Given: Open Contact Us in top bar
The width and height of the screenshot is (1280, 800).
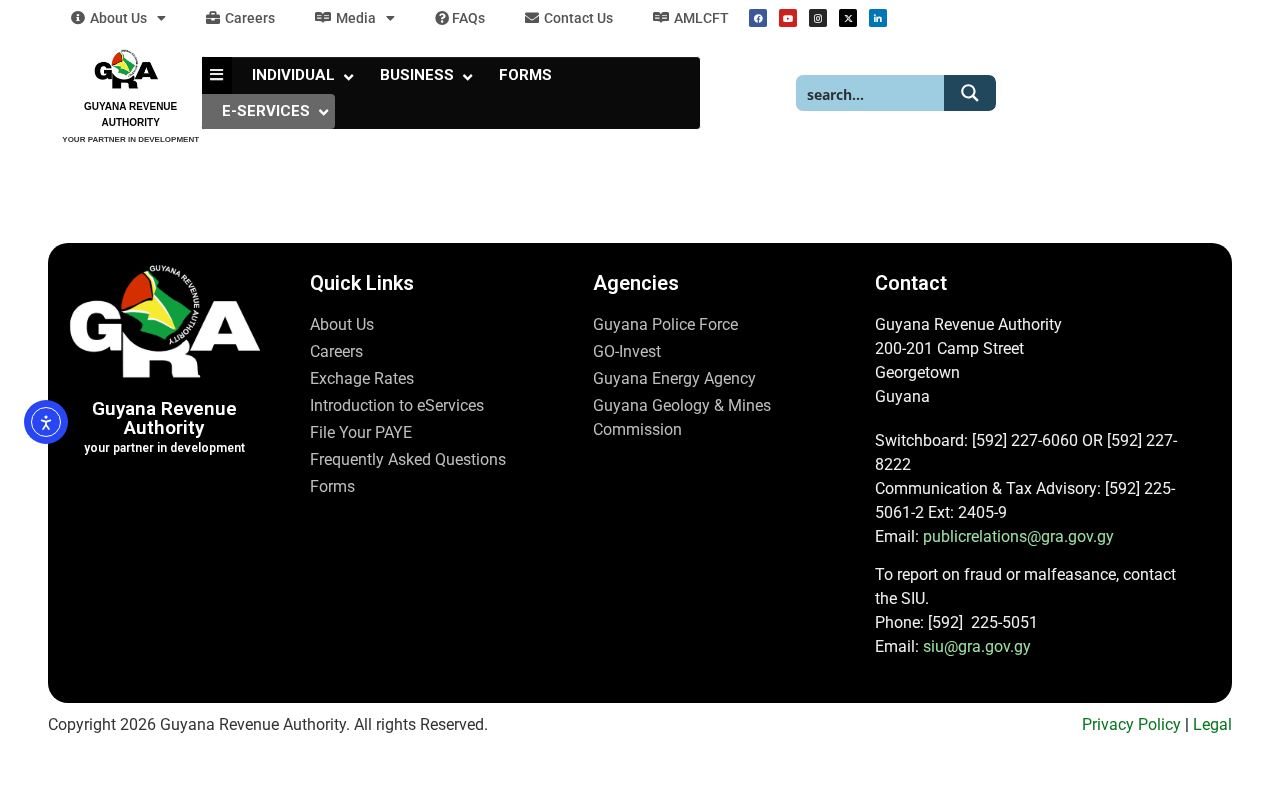Looking at the screenshot, I should [x=569, y=18].
